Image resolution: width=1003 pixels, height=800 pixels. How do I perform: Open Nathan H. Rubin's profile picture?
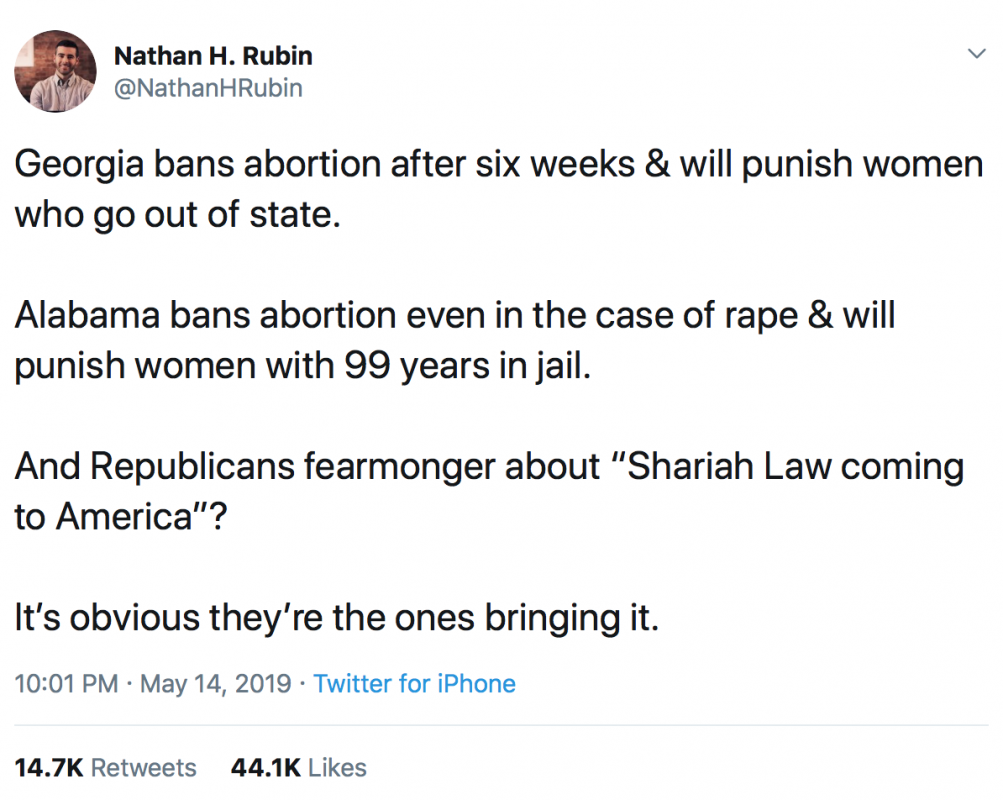[56, 71]
